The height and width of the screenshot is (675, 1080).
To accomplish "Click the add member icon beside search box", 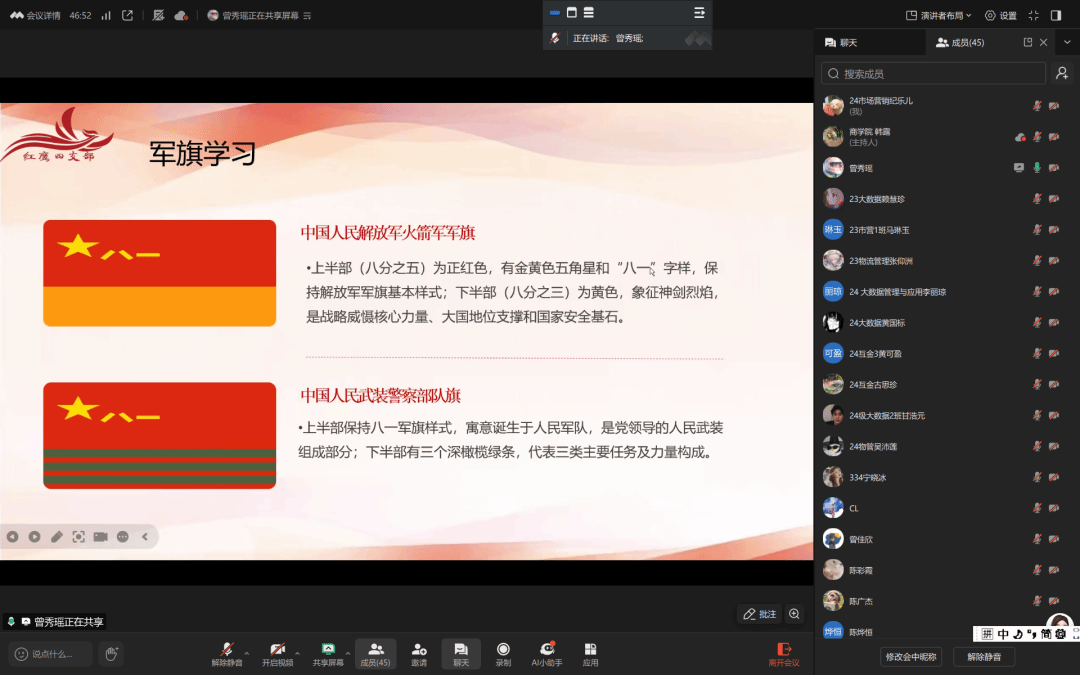I will pyautogui.click(x=1062, y=73).
